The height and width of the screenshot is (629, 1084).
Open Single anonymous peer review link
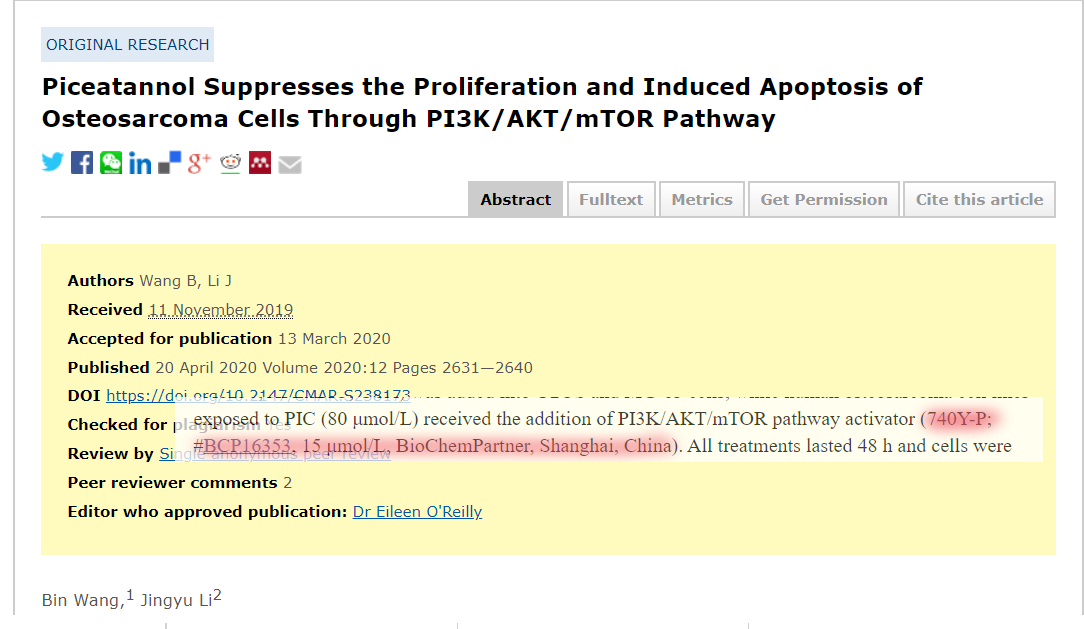pyautogui.click(x=275, y=453)
